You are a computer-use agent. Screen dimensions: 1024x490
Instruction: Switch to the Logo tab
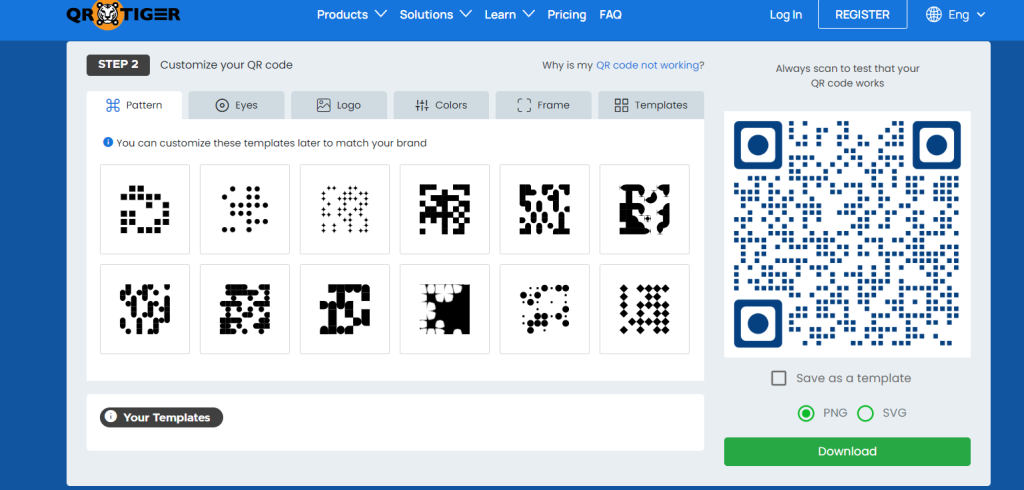[x=339, y=105]
